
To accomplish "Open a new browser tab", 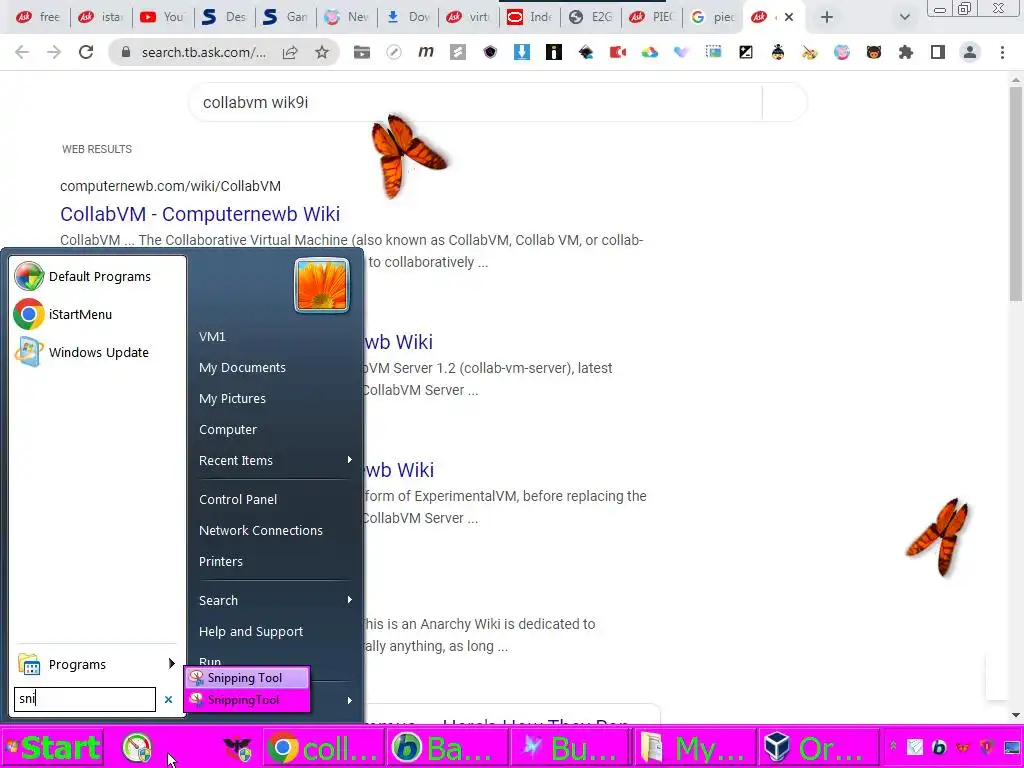I will coord(827,17).
